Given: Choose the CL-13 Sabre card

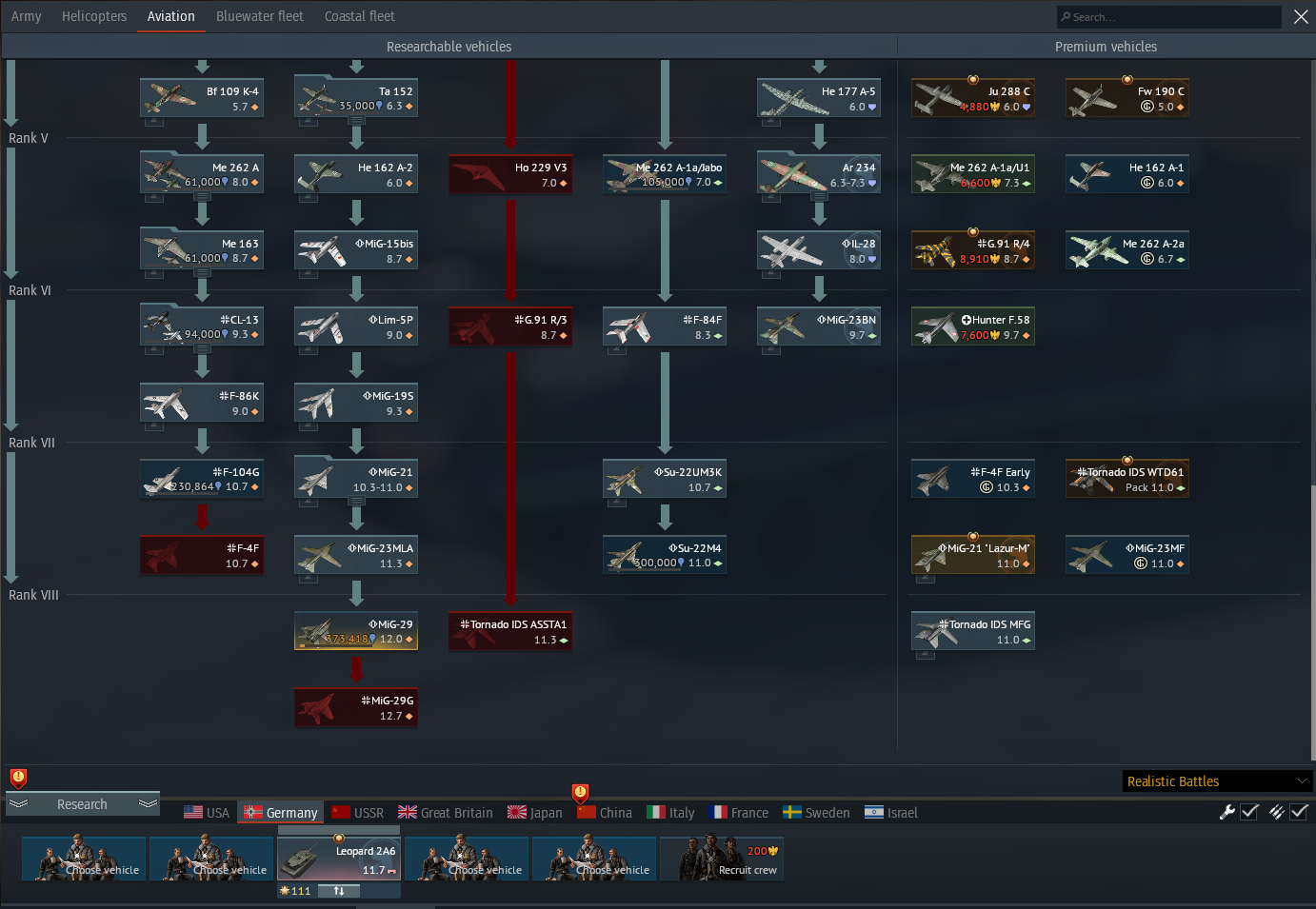Looking at the screenshot, I should (202, 326).
